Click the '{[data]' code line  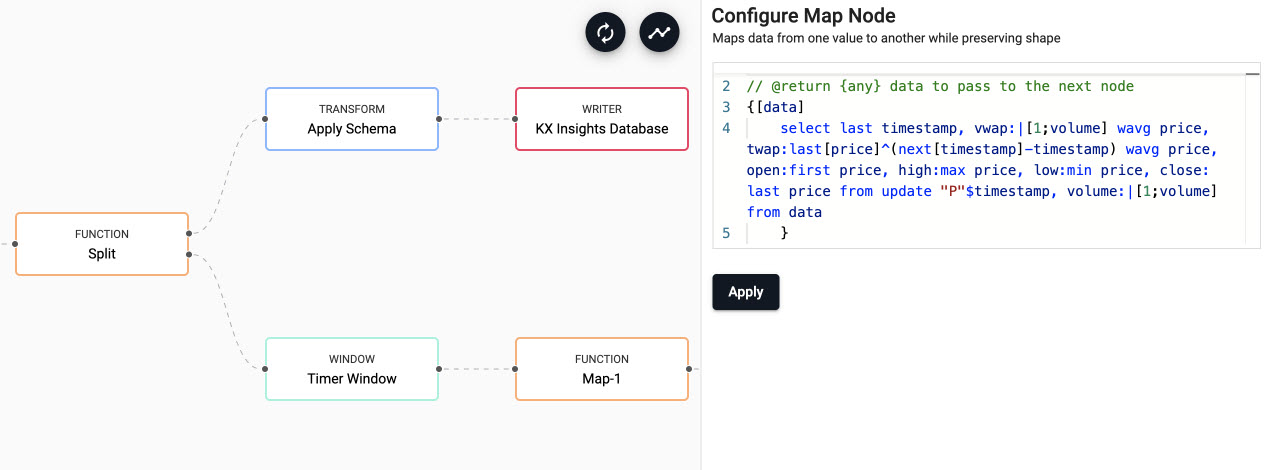(776, 107)
